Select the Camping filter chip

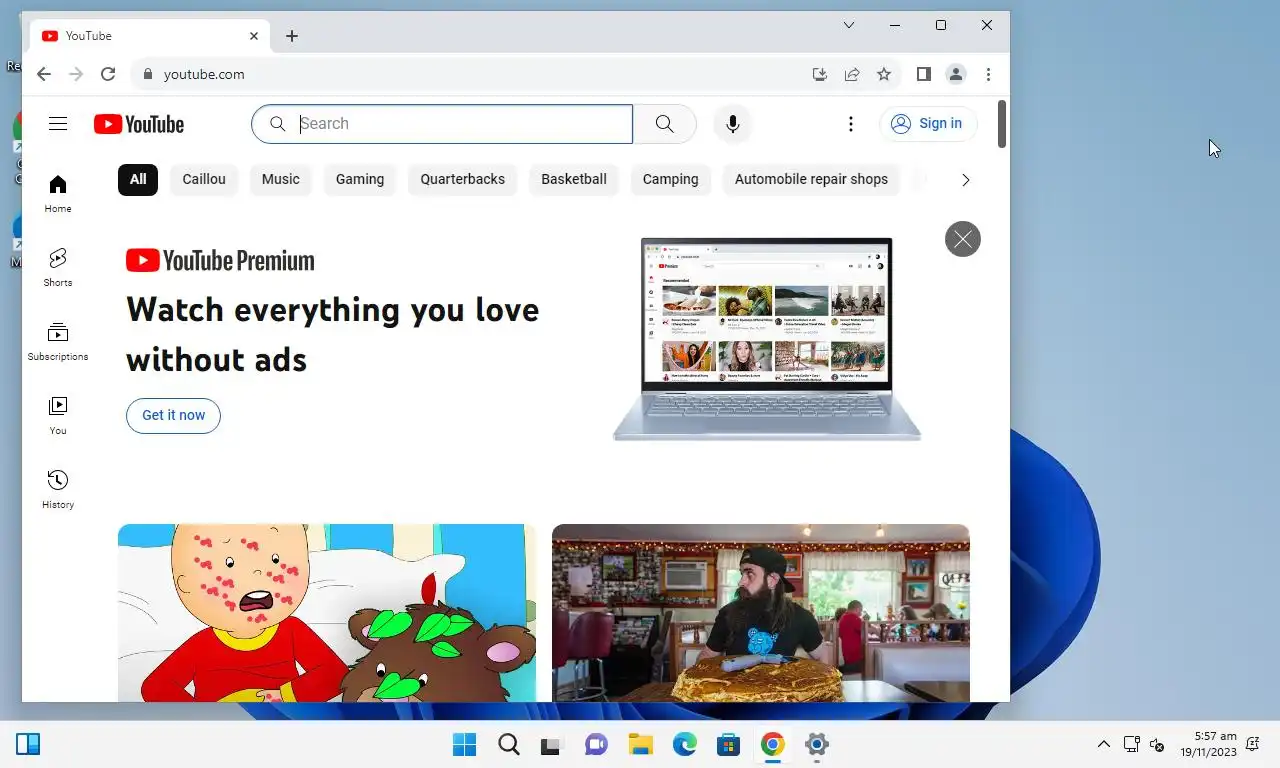pyautogui.click(x=671, y=179)
